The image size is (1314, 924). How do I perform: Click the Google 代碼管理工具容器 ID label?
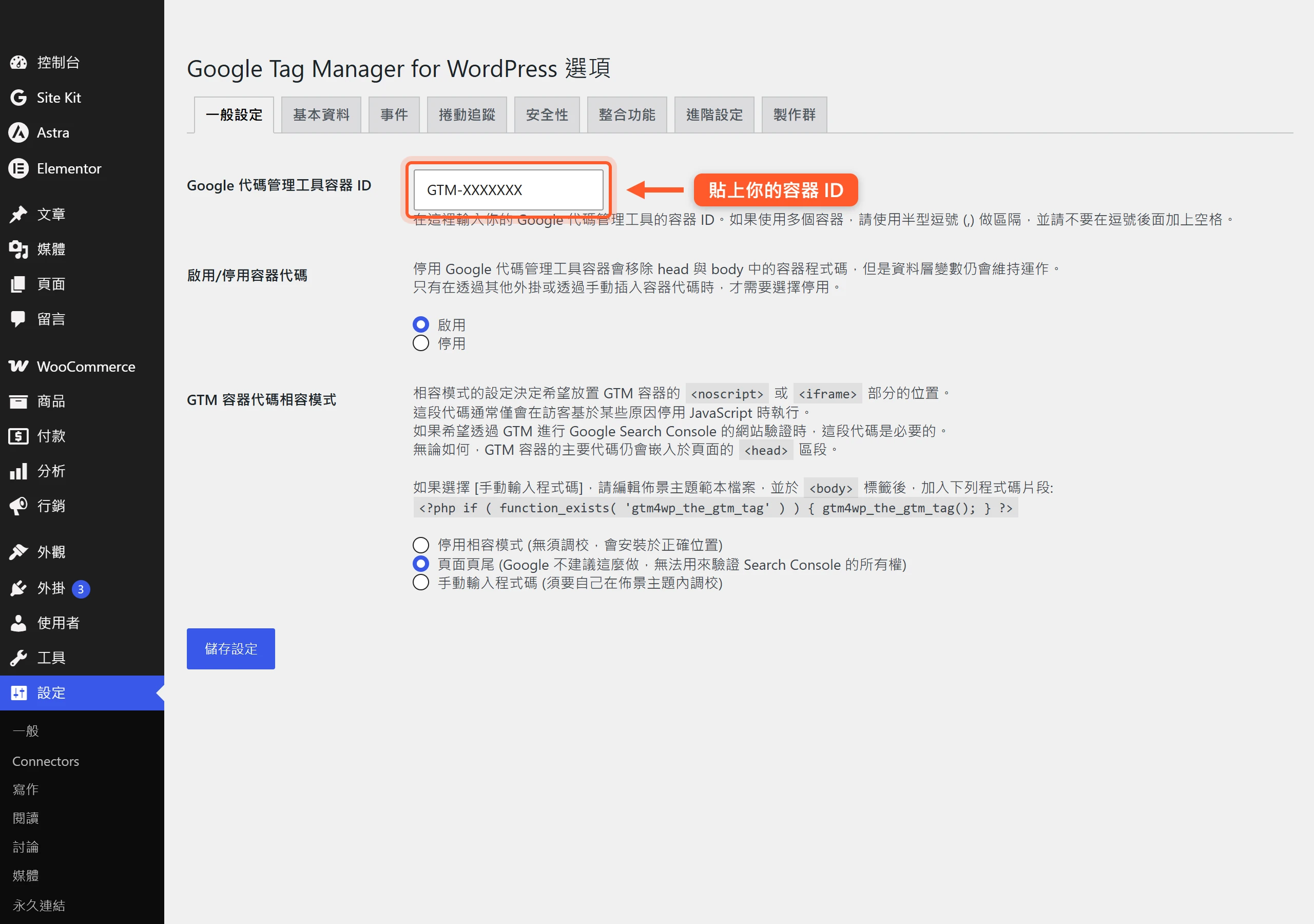pos(279,185)
